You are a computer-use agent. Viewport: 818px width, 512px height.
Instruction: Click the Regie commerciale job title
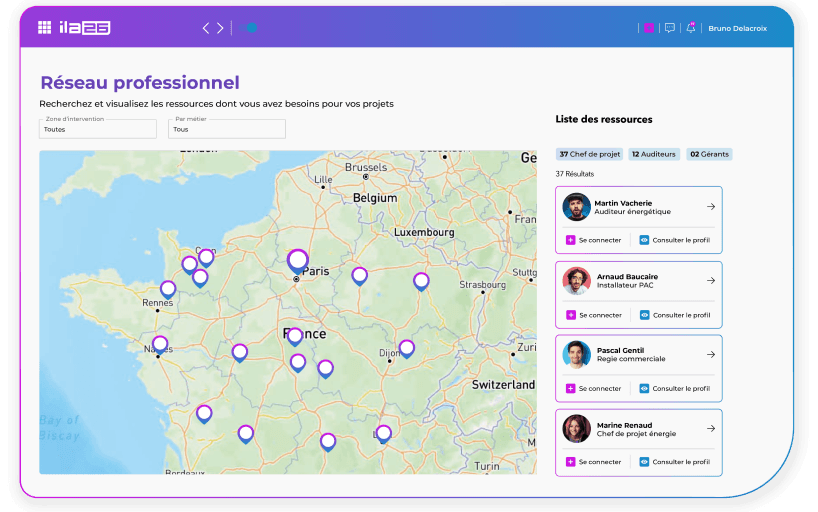pos(631,359)
